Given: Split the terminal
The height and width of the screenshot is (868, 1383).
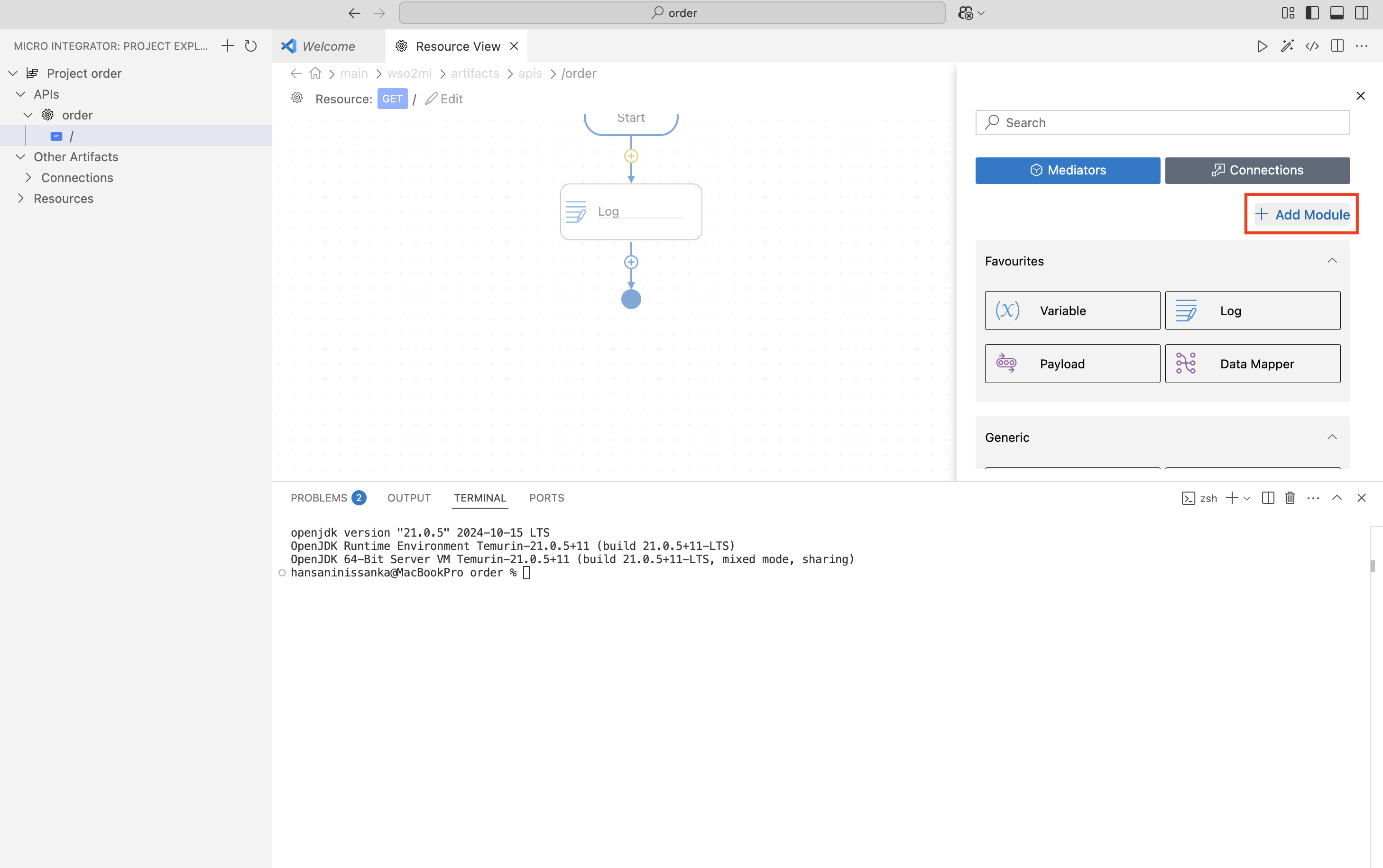Looking at the screenshot, I should point(1268,498).
